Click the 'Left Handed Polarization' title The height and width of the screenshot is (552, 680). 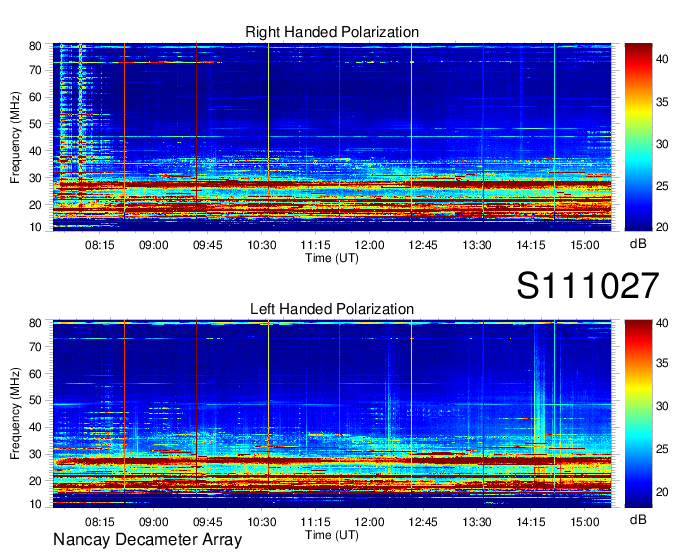pos(332,309)
